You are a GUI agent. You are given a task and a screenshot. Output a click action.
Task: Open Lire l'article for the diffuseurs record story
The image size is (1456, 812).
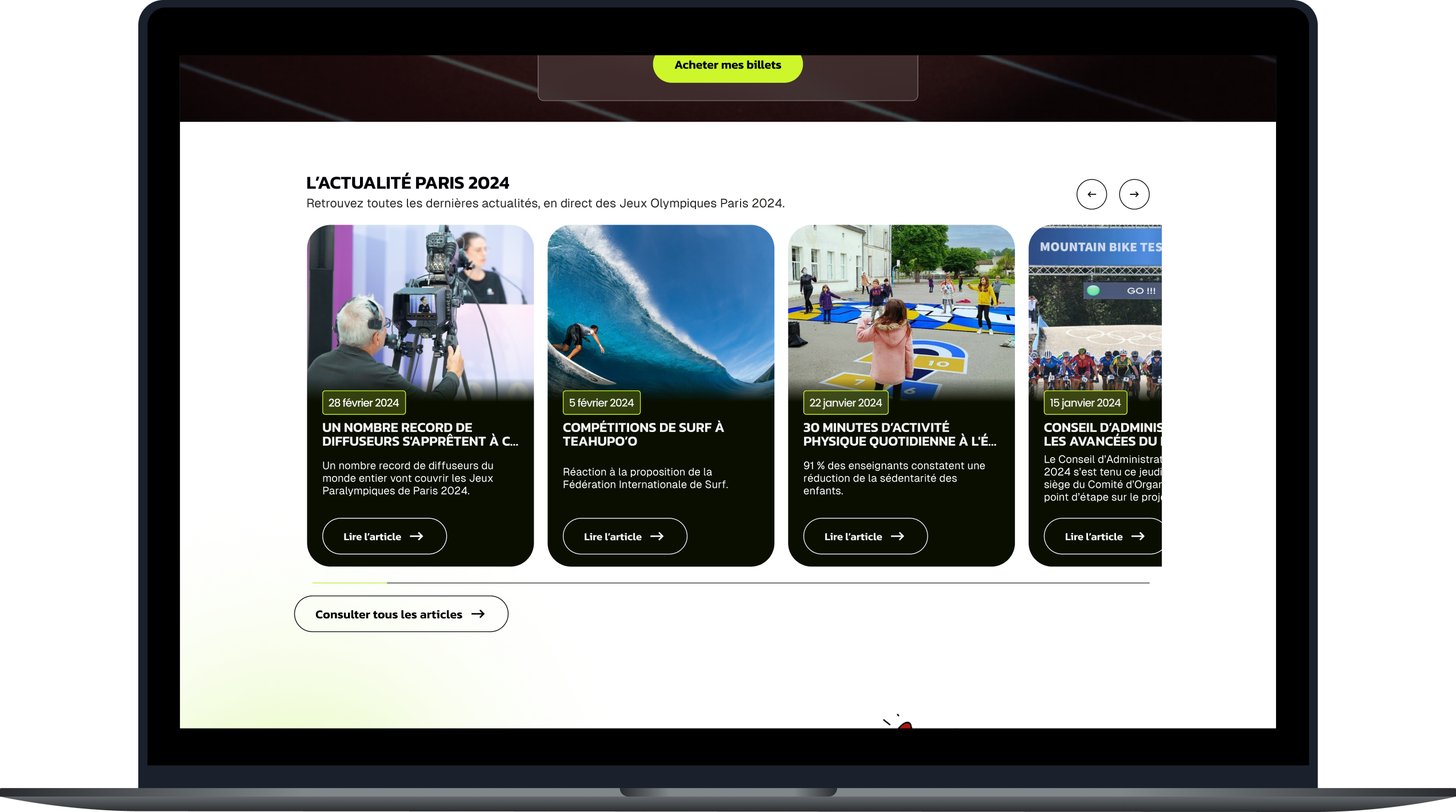pos(384,536)
